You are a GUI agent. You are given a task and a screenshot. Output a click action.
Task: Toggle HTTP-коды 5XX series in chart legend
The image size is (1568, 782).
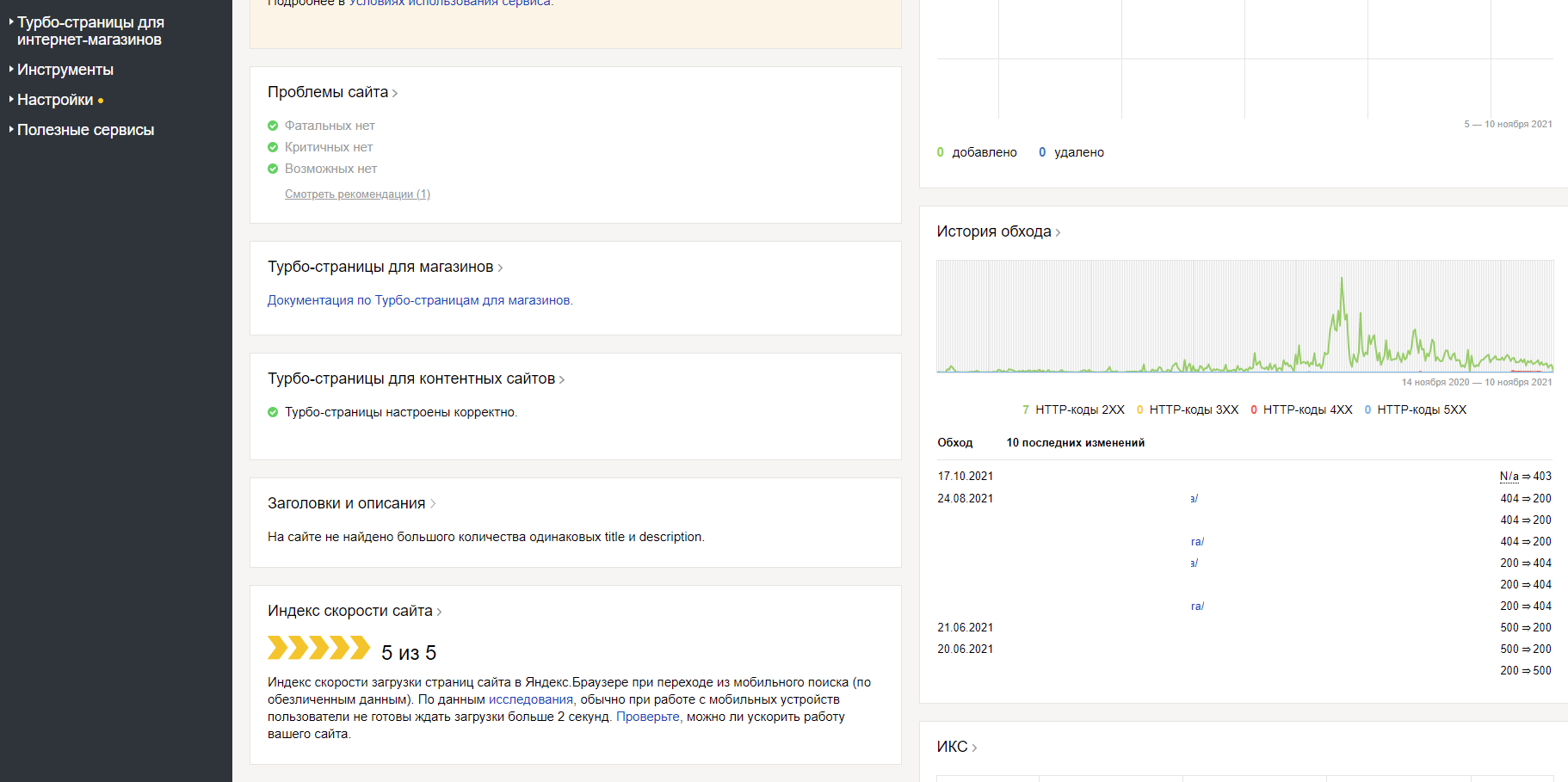pos(1421,409)
